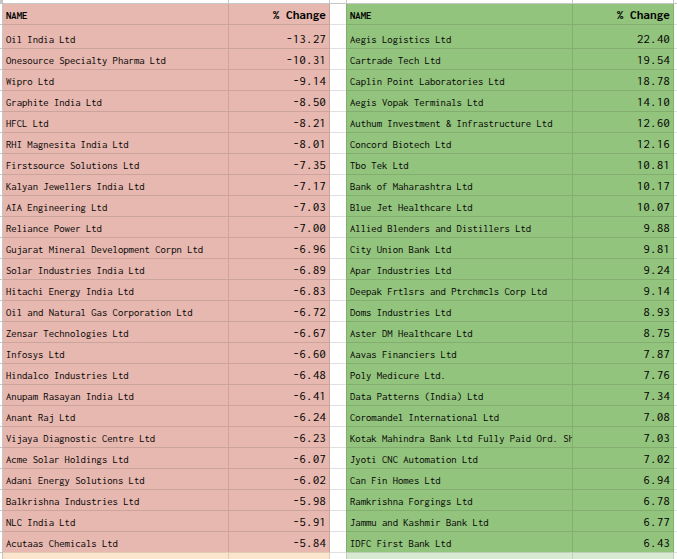
Task: Click Blue Jet Healthcare Ltd
Action: coord(459,208)
